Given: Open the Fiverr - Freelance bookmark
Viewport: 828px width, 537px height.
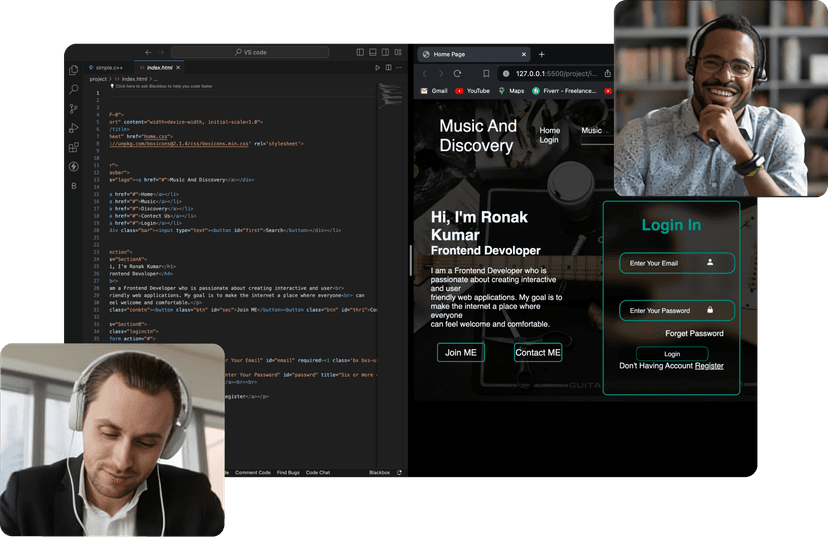Looking at the screenshot, I should pyautogui.click(x=564, y=91).
